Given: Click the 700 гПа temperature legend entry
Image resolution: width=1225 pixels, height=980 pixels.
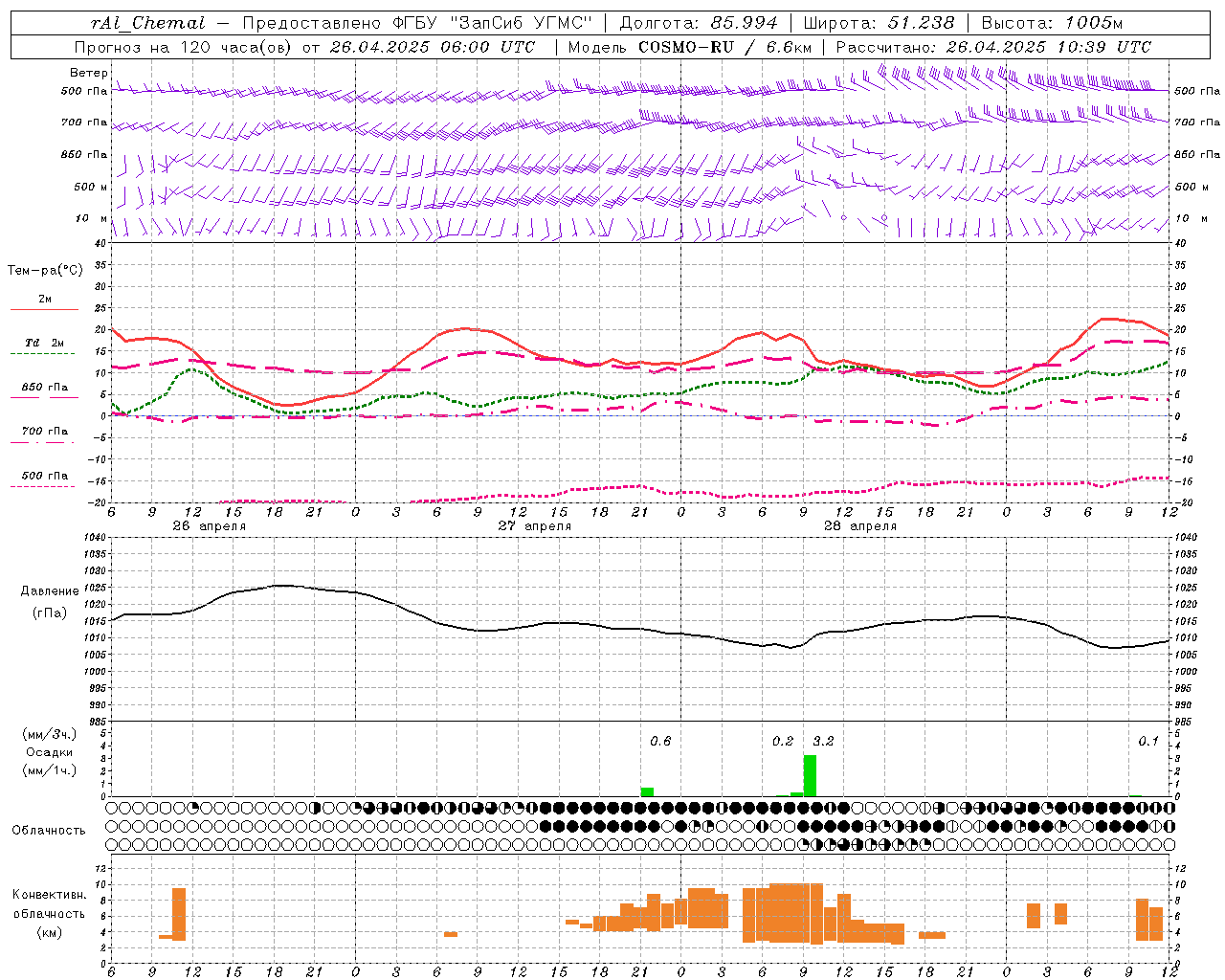Looking at the screenshot, I should [x=45, y=432].
